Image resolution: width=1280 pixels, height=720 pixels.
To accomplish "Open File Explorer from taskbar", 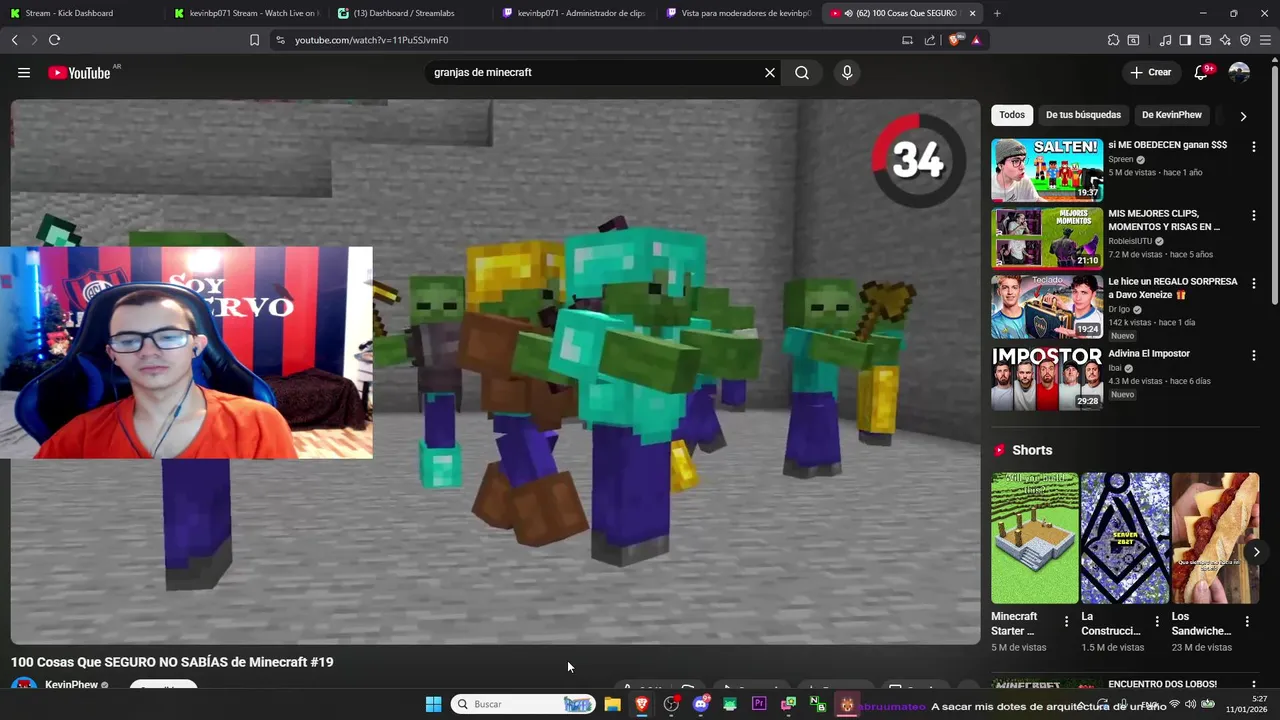I will pos(612,704).
